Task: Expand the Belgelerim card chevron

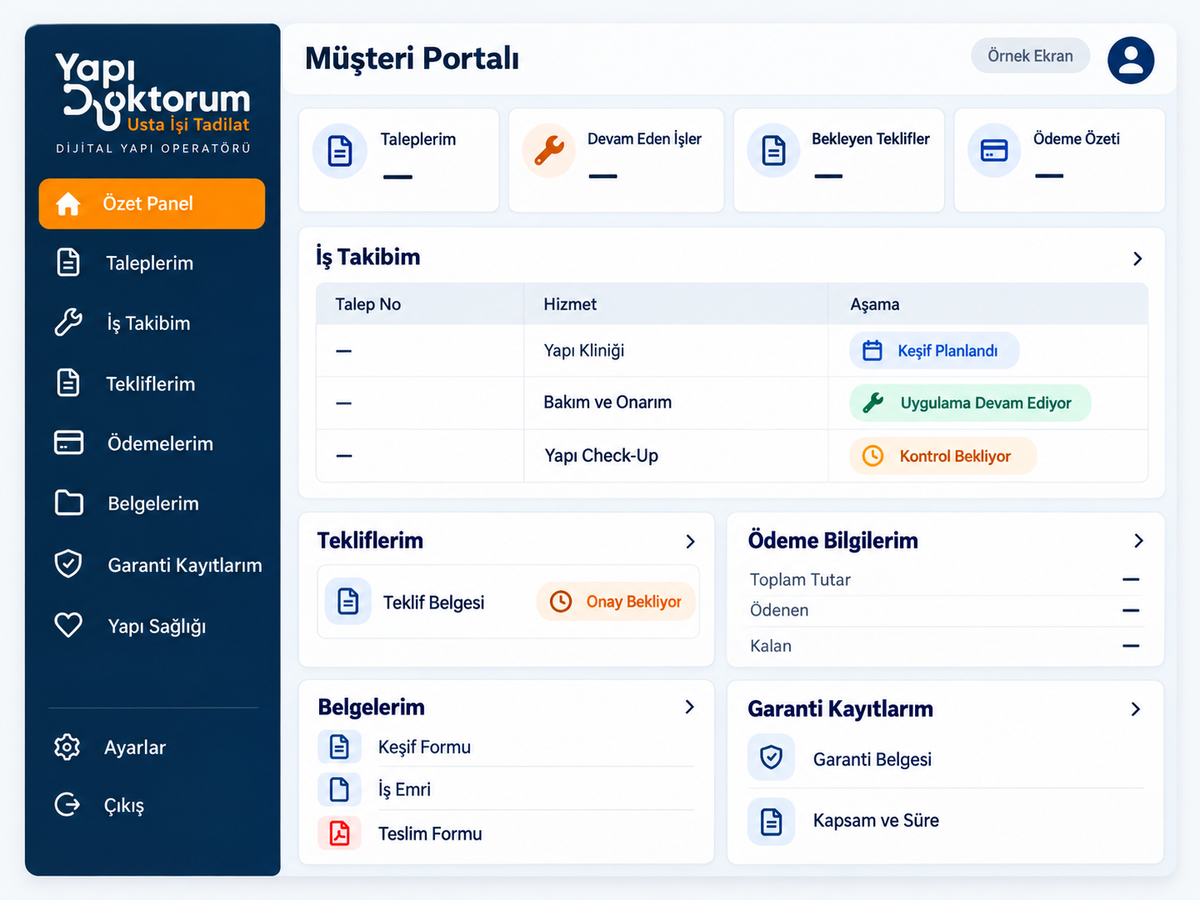Action: [689, 707]
